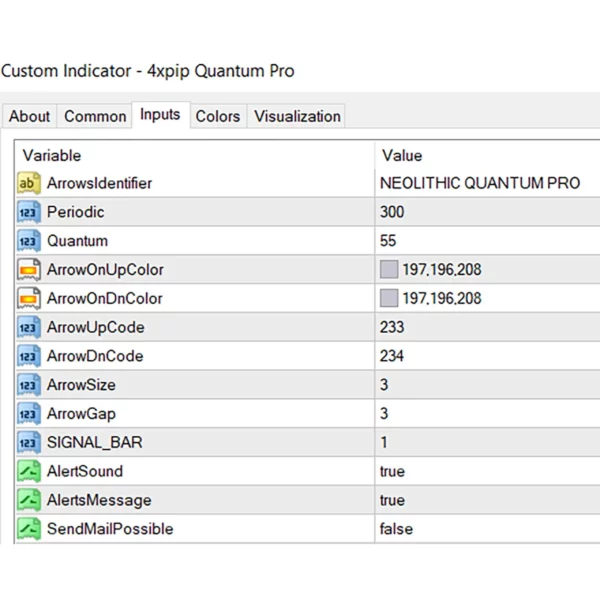Click the boolean icon next to AlertsMessage

pos(28,500)
